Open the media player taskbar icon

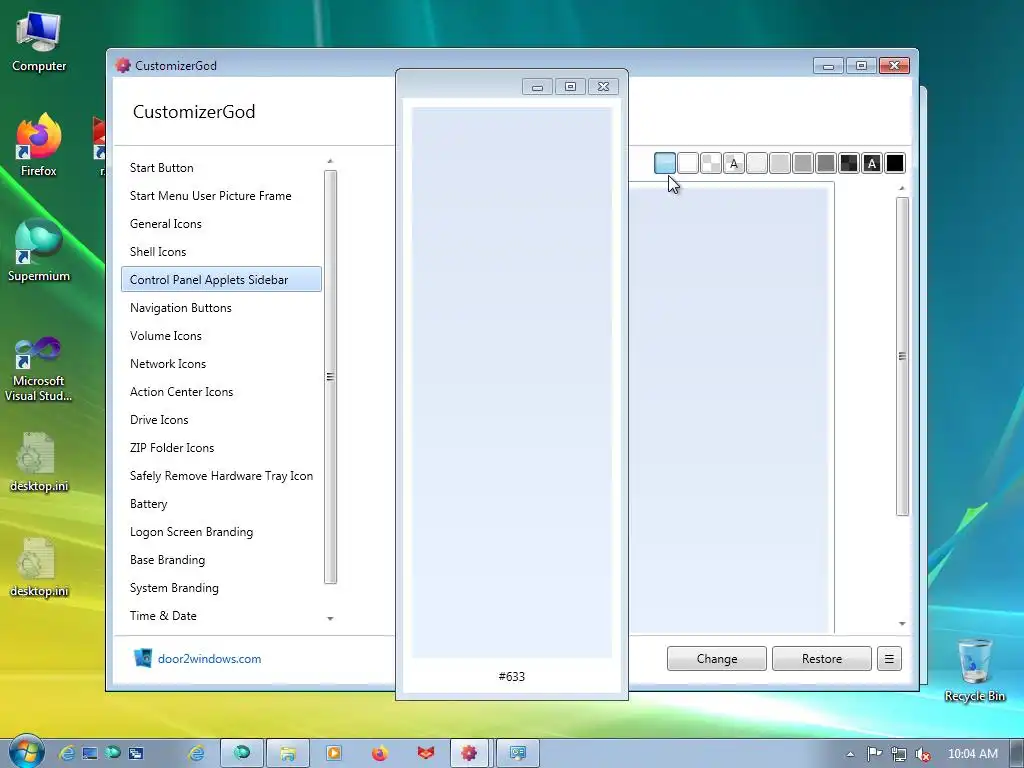[x=334, y=753]
